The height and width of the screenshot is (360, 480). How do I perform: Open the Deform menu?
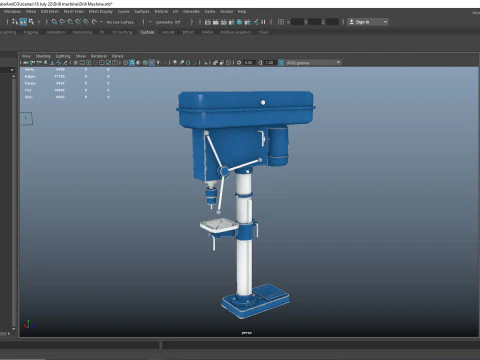click(161, 12)
